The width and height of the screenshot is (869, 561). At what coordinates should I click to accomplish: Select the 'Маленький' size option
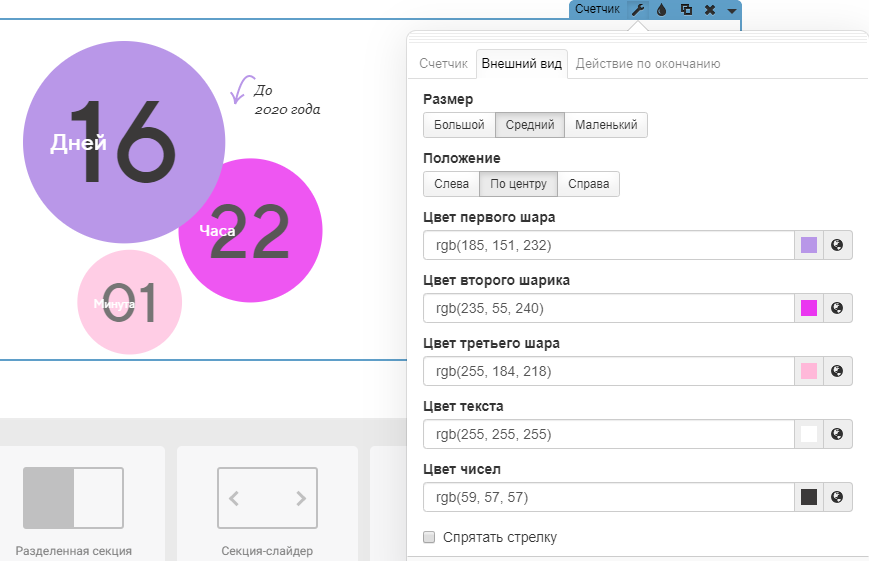pos(606,125)
